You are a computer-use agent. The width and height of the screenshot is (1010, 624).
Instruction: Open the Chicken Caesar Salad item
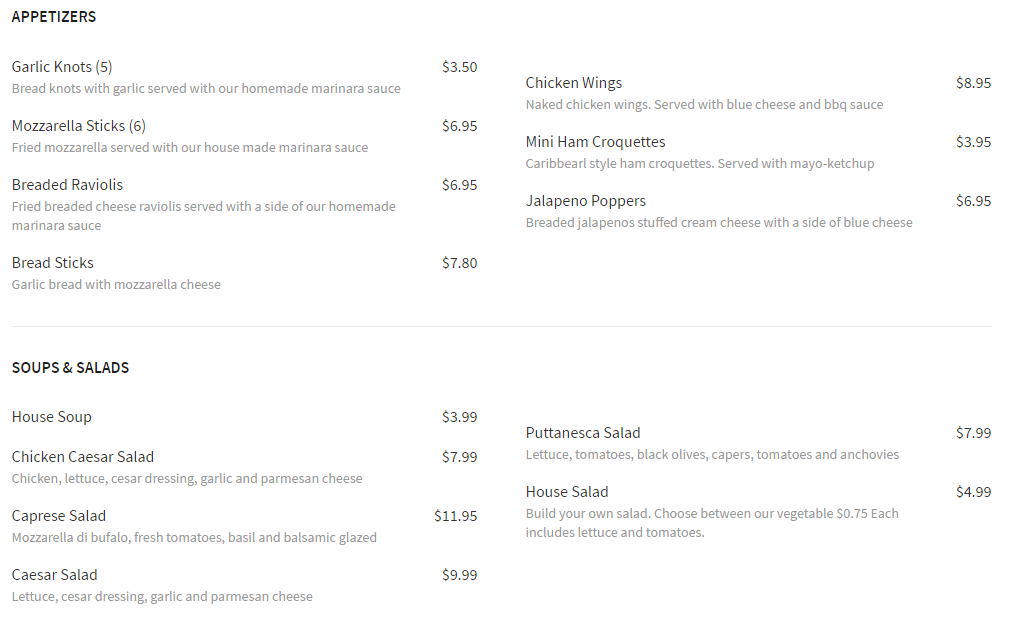click(x=83, y=457)
